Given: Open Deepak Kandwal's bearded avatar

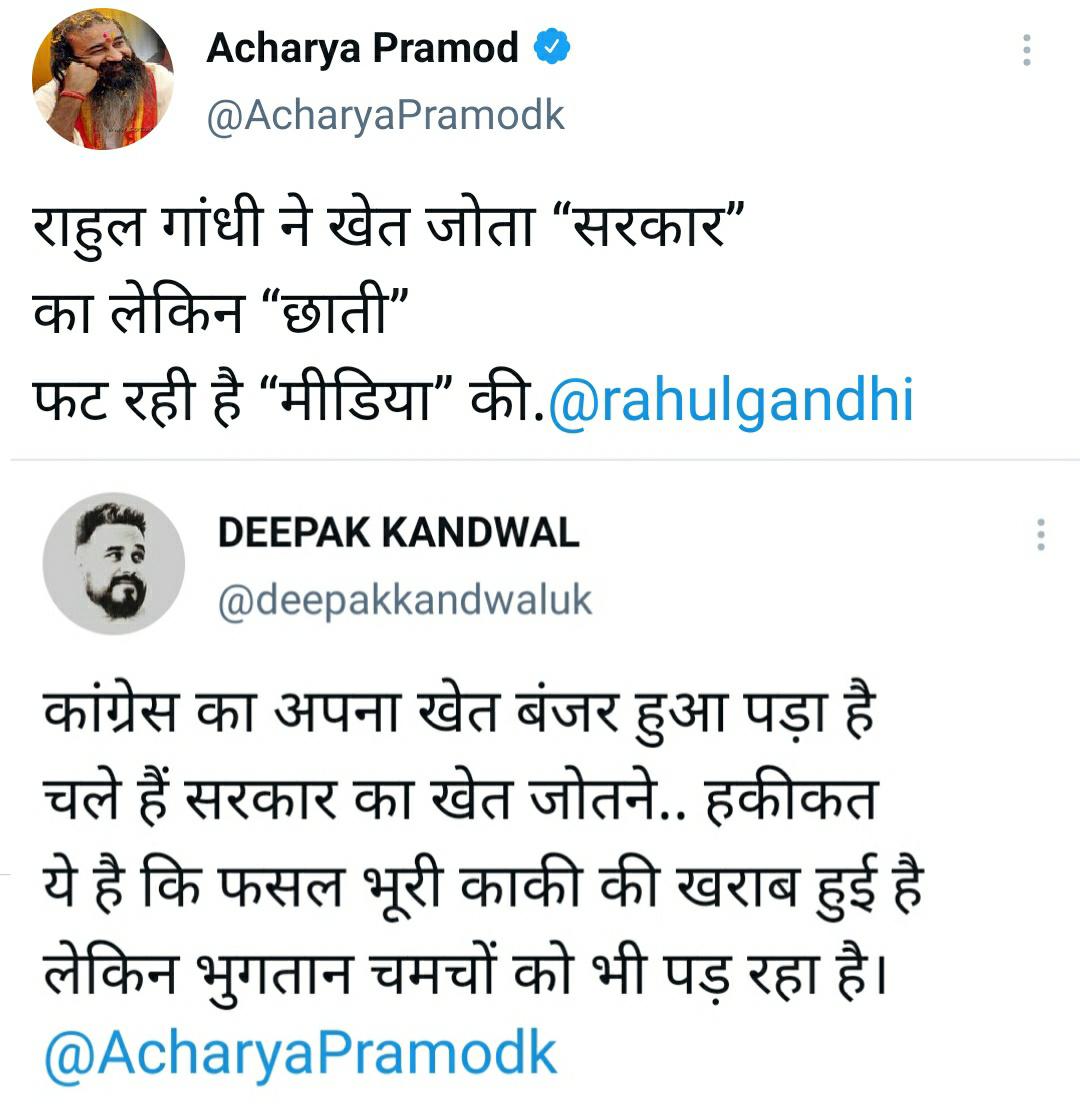Looking at the screenshot, I should pos(114,563).
